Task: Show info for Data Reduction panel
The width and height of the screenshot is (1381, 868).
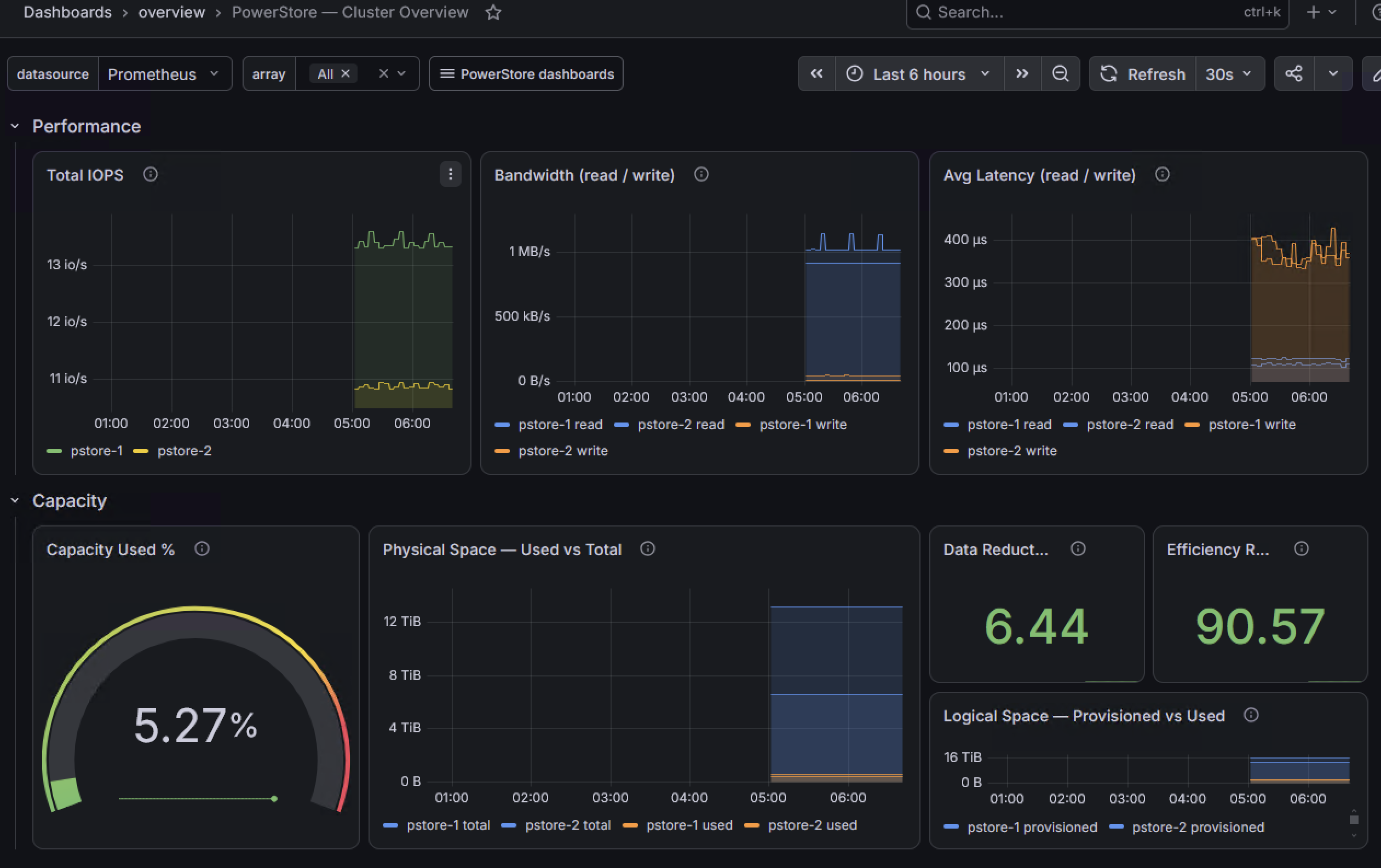Action: [1078, 549]
